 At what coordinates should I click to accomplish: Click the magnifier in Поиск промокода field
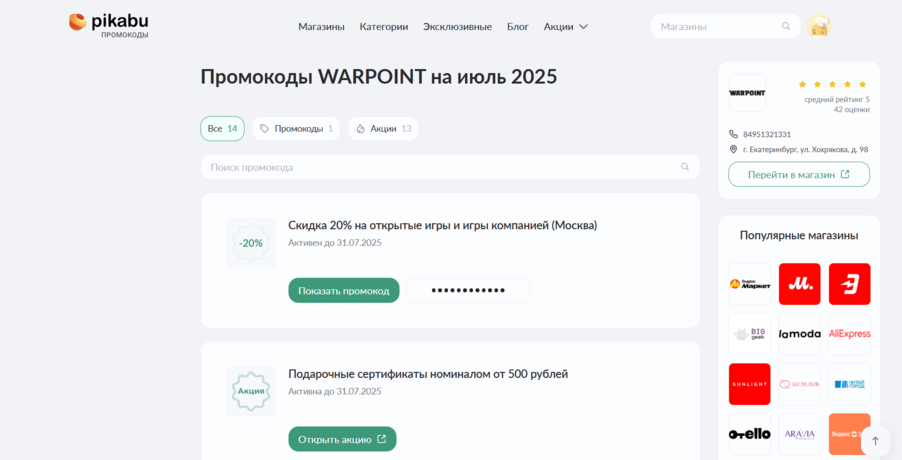tap(685, 167)
